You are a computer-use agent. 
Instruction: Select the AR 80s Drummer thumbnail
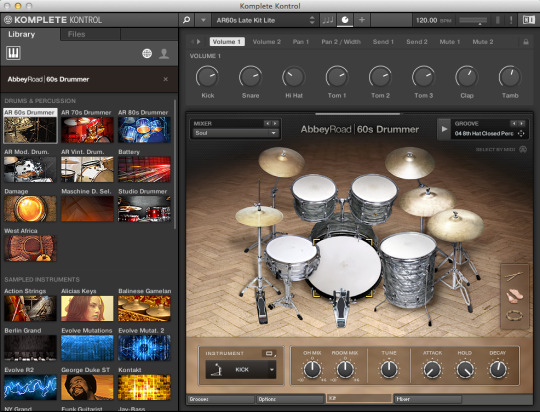coord(144,130)
